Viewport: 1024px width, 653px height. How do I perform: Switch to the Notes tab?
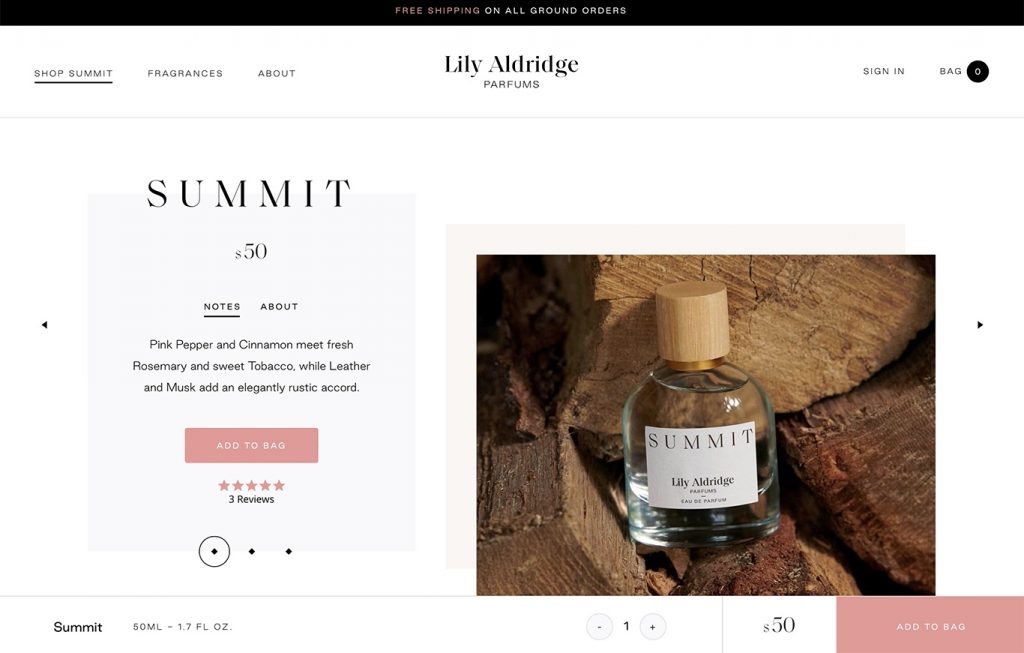(222, 307)
